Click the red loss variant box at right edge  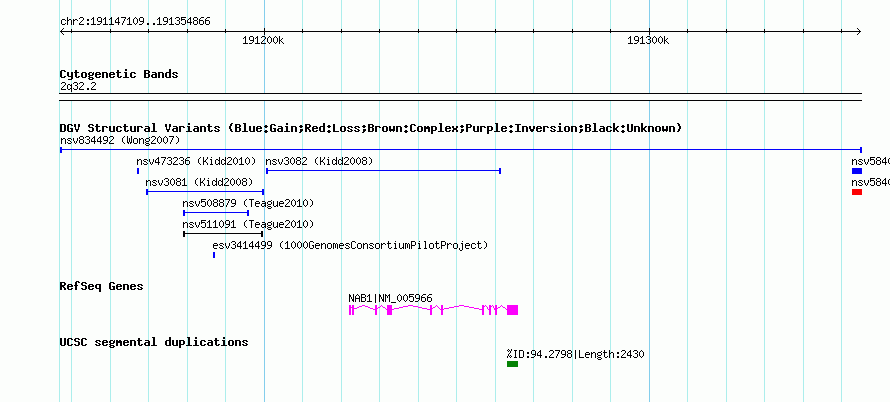pyautogui.click(x=857, y=192)
